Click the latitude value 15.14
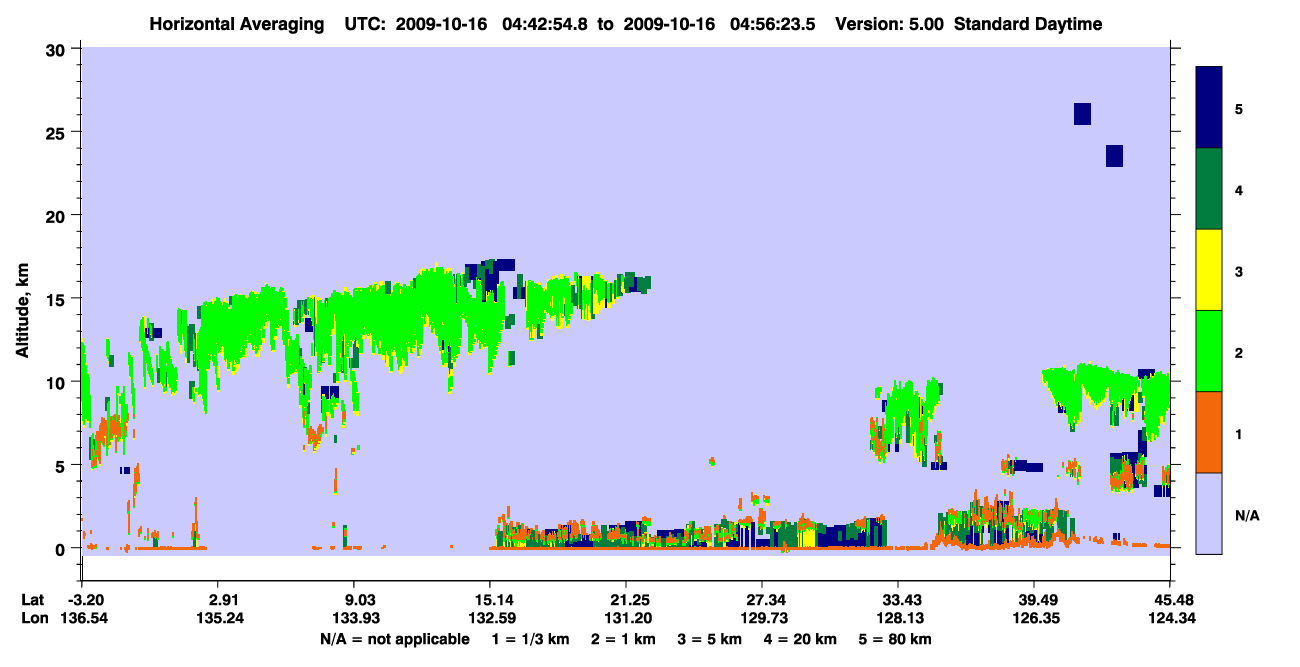This screenshot has height=667, width=1300. 490,599
